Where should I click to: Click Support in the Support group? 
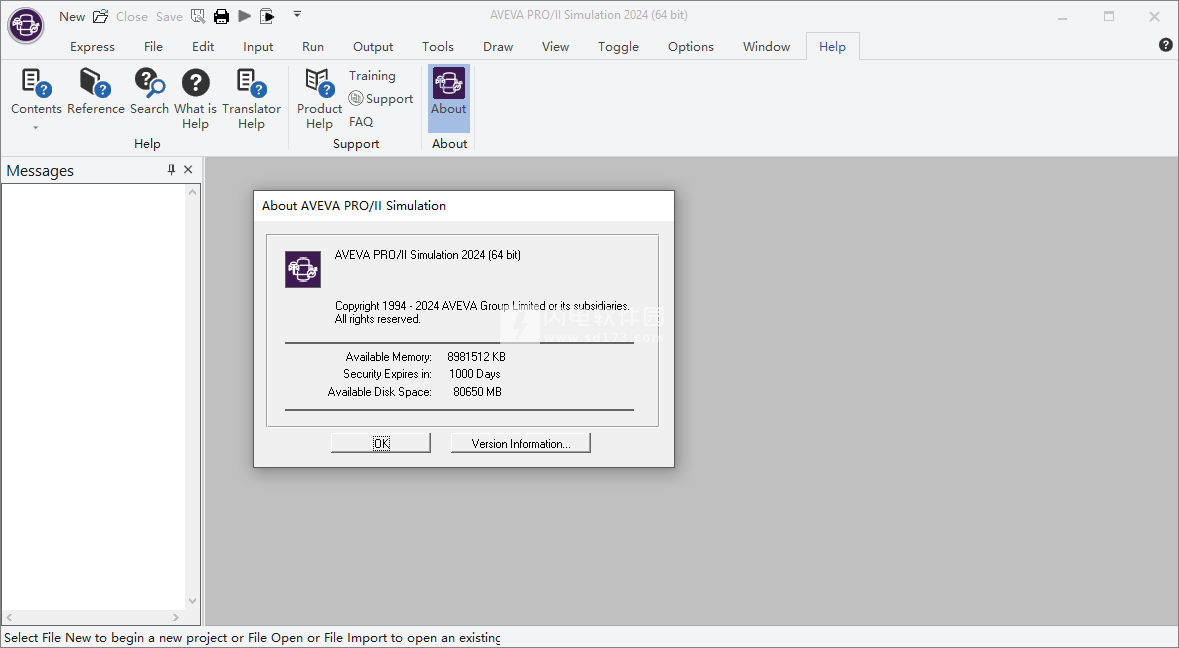[x=381, y=98]
